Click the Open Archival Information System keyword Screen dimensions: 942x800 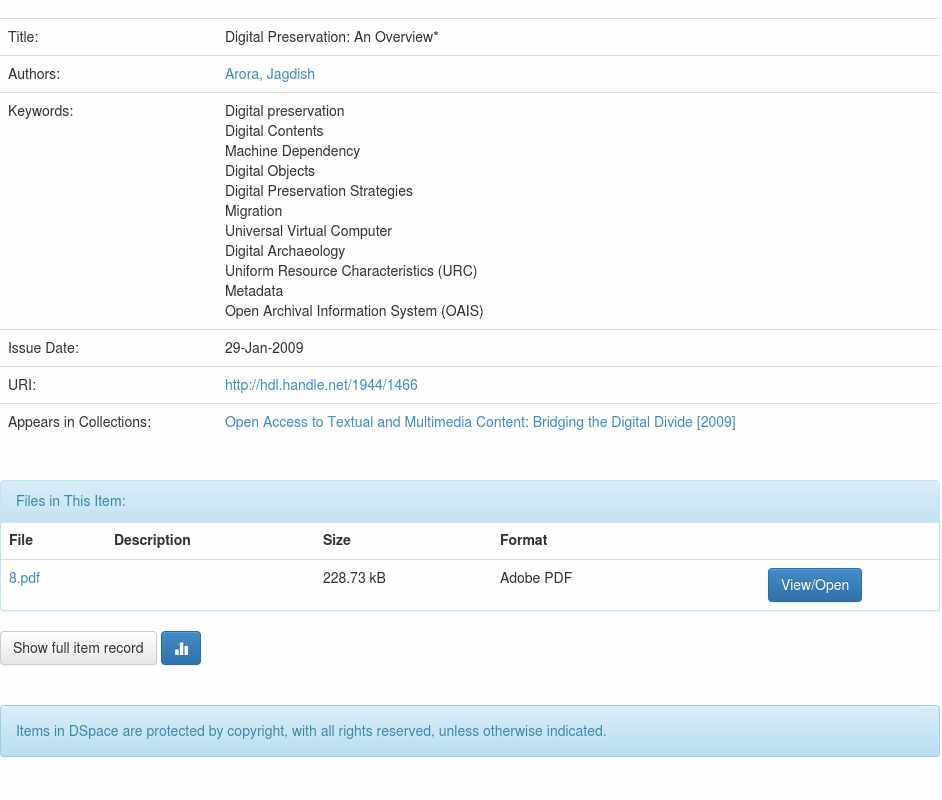tap(354, 311)
